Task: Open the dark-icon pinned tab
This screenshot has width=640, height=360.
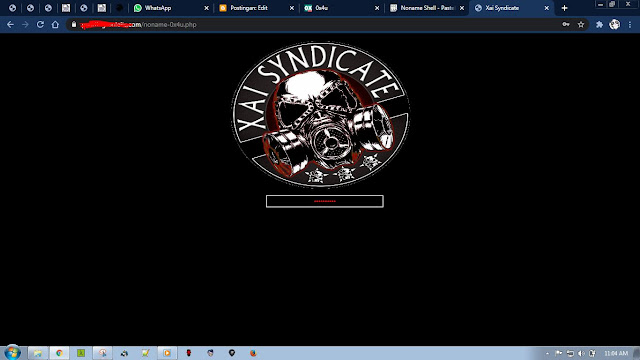Action: pos(119,8)
